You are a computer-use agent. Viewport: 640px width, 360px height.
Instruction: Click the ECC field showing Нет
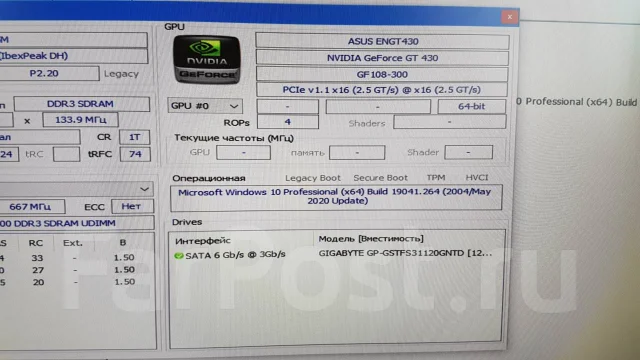tap(131, 206)
